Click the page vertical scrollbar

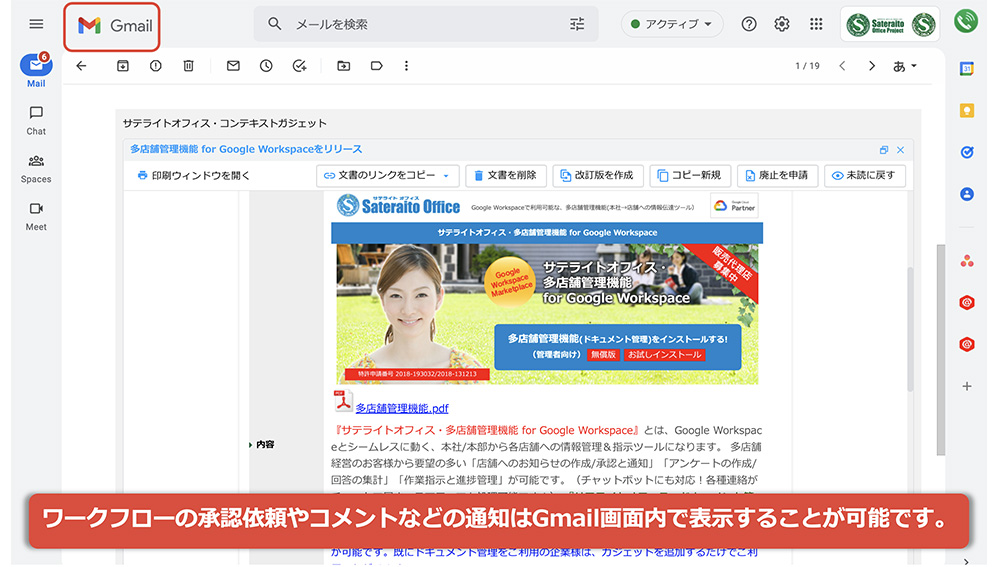pyautogui.click(x=940, y=350)
